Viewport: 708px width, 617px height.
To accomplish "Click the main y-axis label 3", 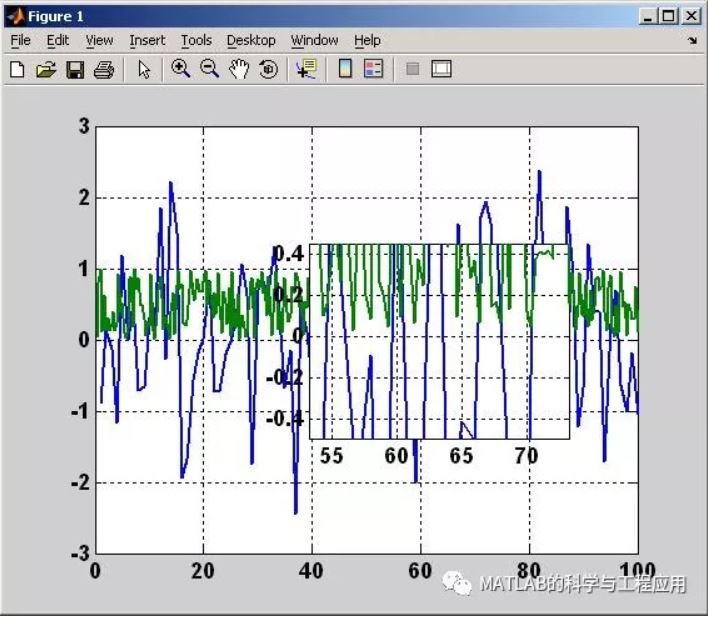I will pos(84,126).
